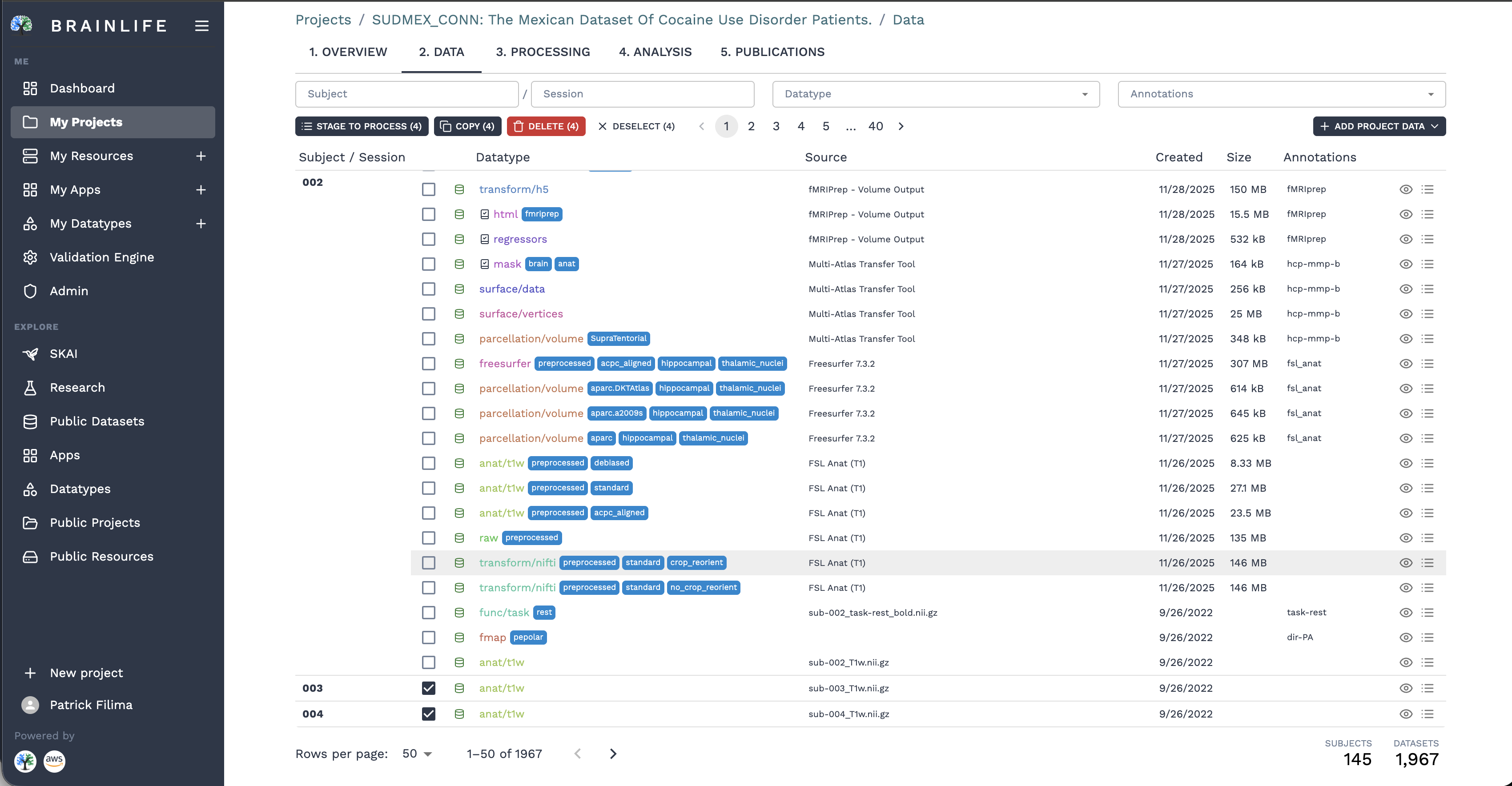Click the red Delete (4) button
Screen dimensions: 1512x786
click(546, 126)
